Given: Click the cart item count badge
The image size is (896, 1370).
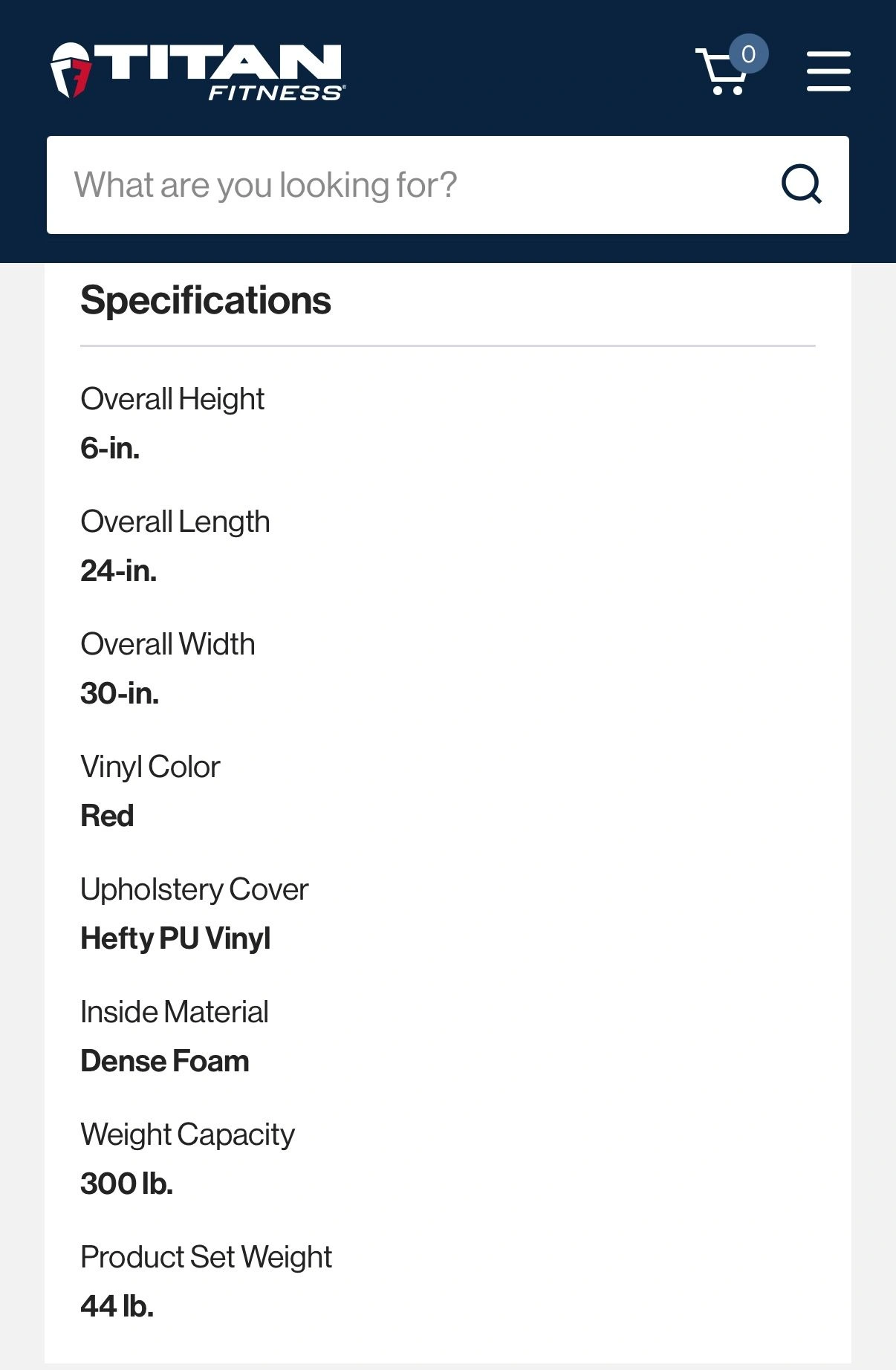Looking at the screenshot, I should [x=748, y=53].
